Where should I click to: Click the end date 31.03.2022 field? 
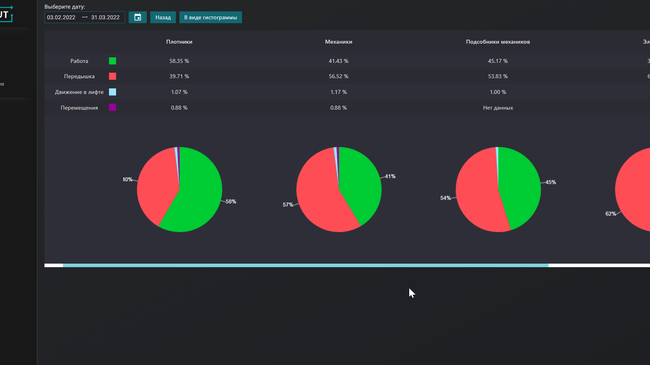[x=105, y=17]
